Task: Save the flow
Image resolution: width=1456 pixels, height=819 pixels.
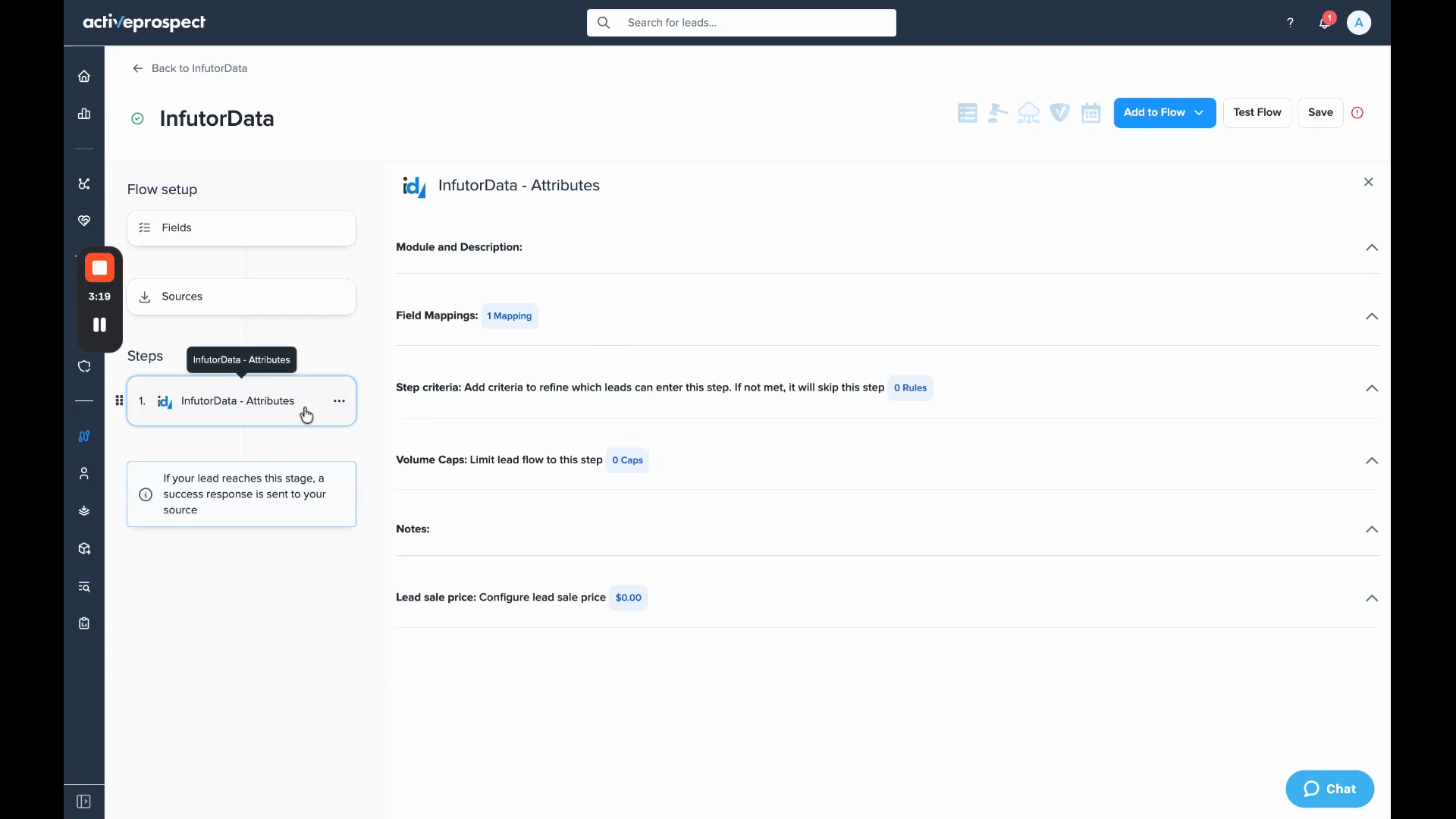Action: (1320, 113)
